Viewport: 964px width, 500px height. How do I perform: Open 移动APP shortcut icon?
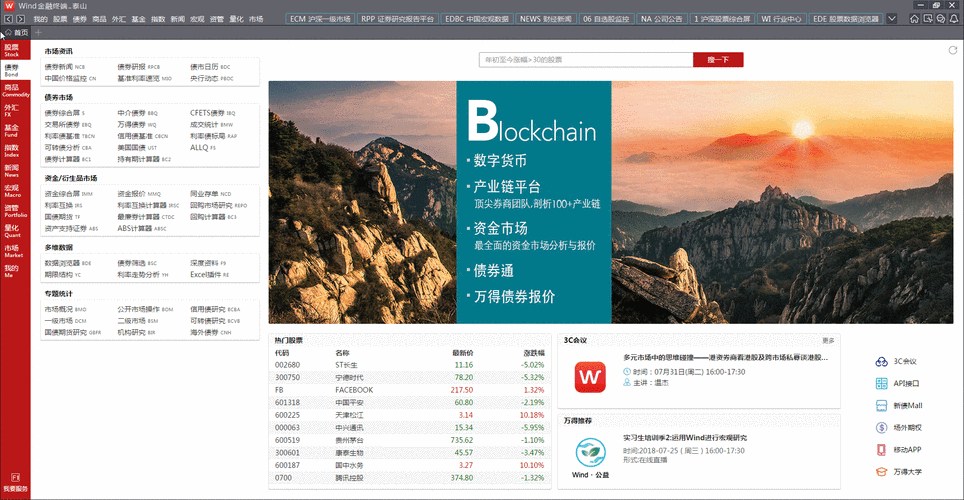(x=882, y=450)
